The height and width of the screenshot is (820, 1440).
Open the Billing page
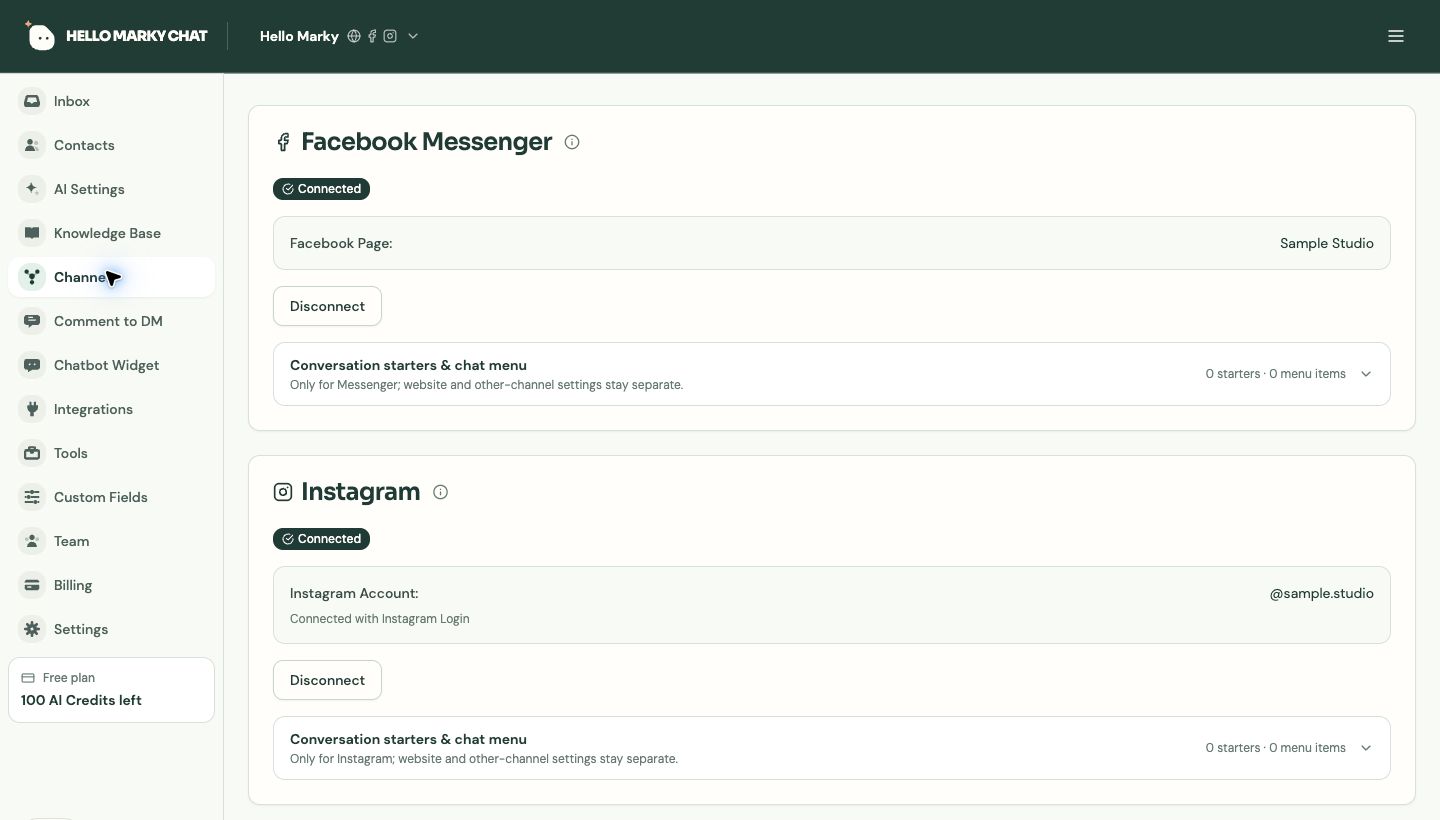coord(111,585)
